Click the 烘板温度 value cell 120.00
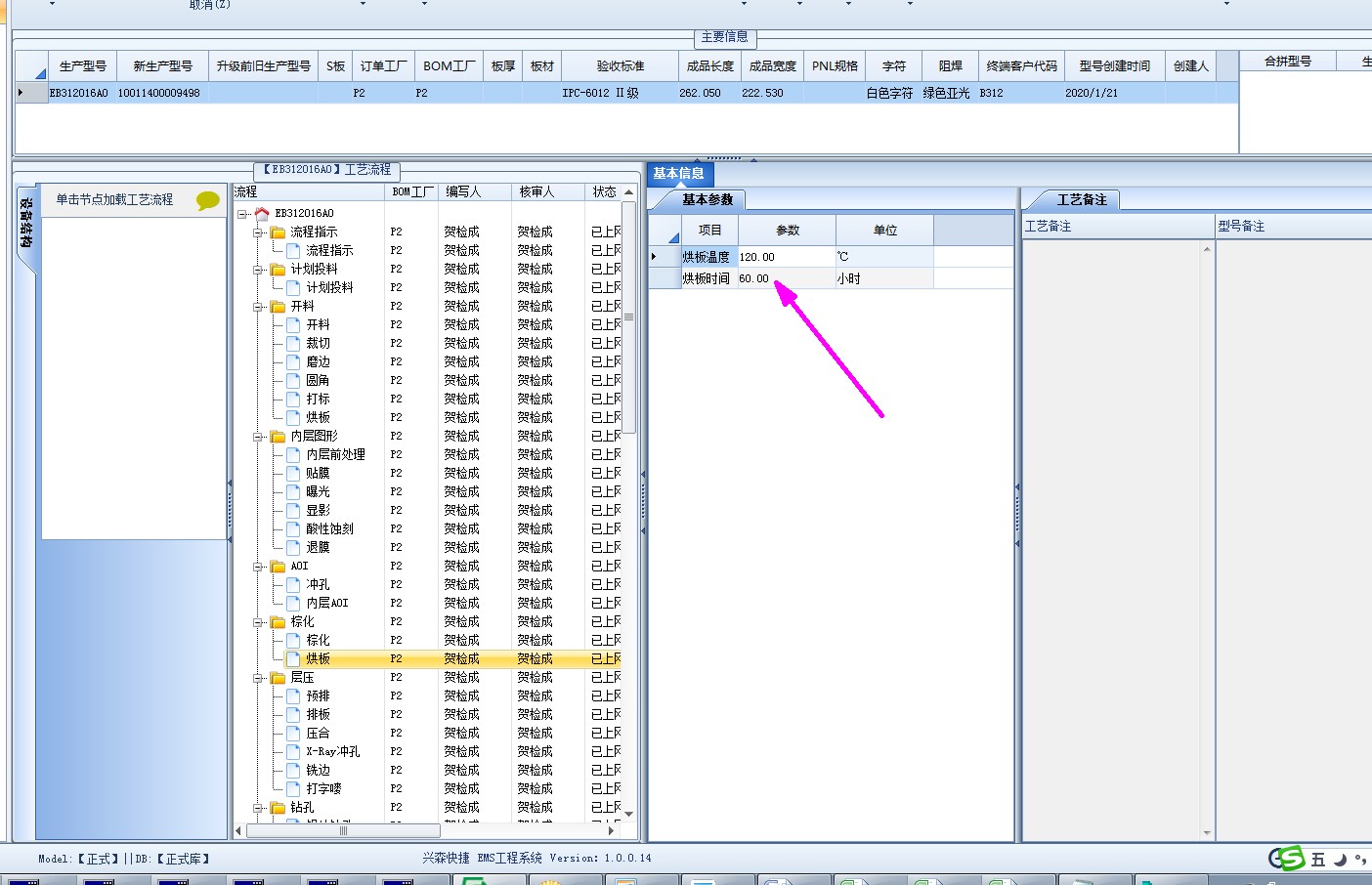Viewport: 1372px width, 885px height. (x=787, y=257)
